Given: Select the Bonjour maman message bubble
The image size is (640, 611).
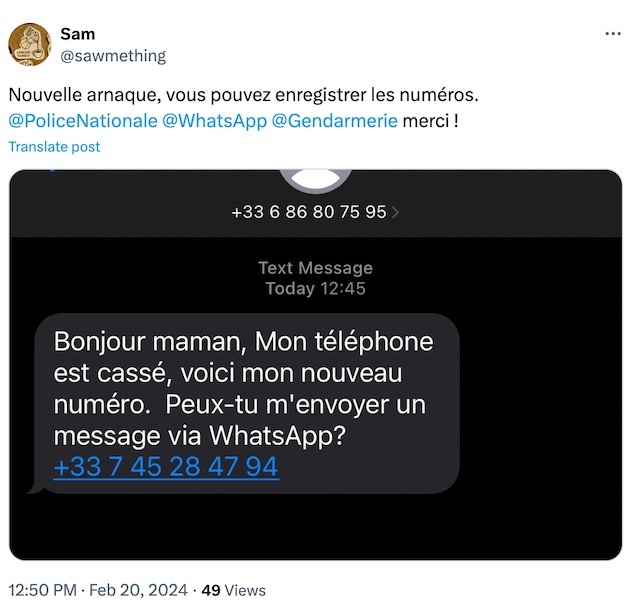Looking at the screenshot, I should [x=247, y=404].
